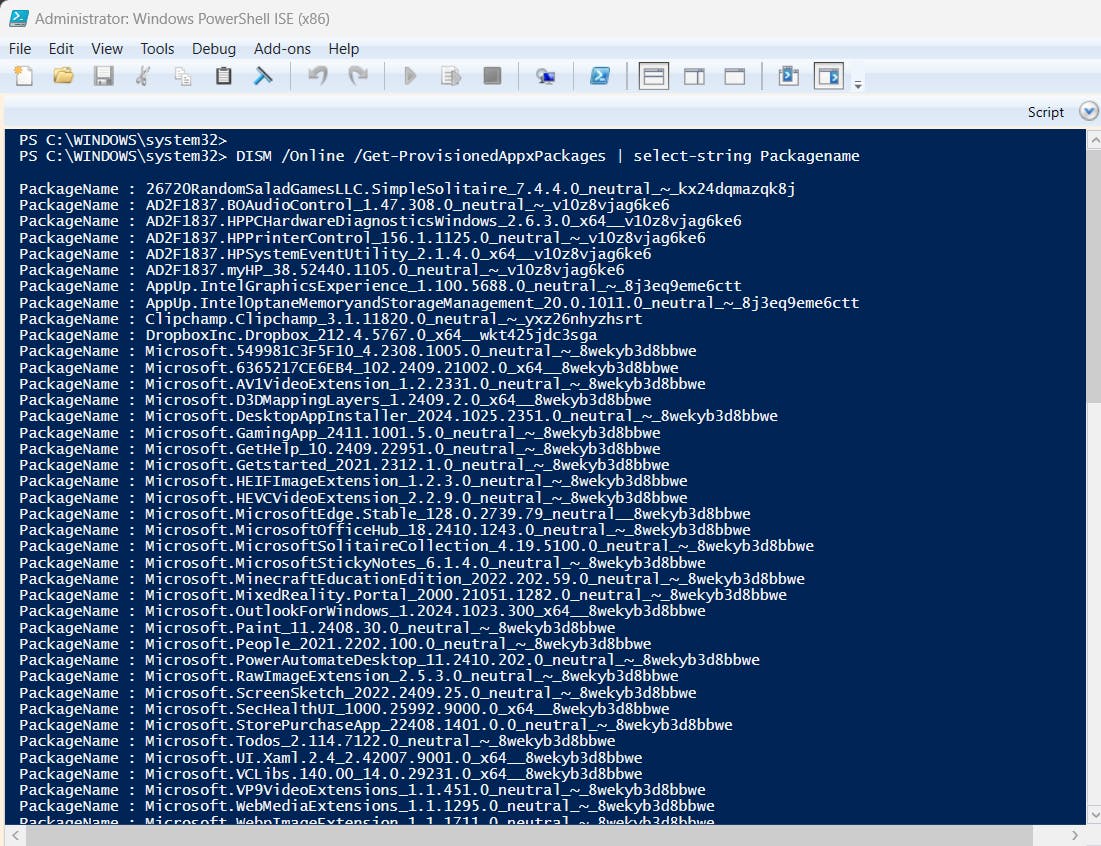Image resolution: width=1101 pixels, height=846 pixels.
Task: Click the Undo arrow icon
Action: [x=317, y=76]
